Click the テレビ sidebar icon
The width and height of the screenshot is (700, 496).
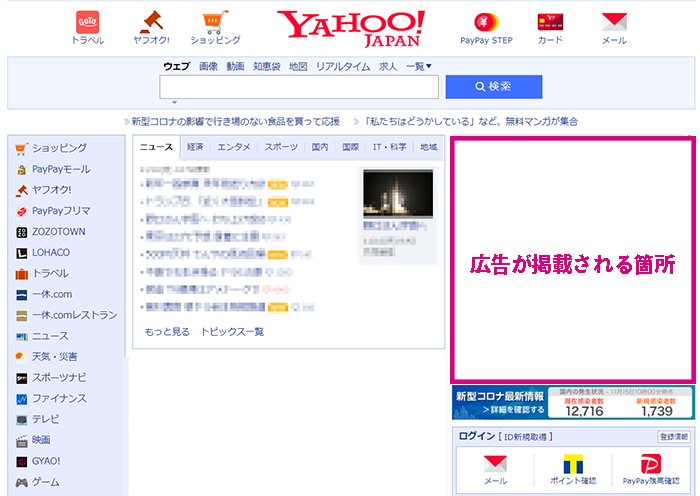click(21, 420)
